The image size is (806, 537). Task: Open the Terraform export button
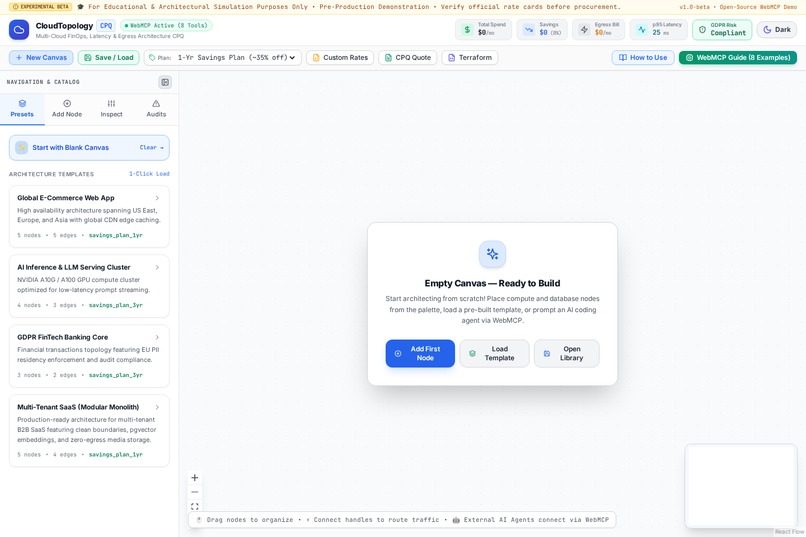tap(470, 58)
